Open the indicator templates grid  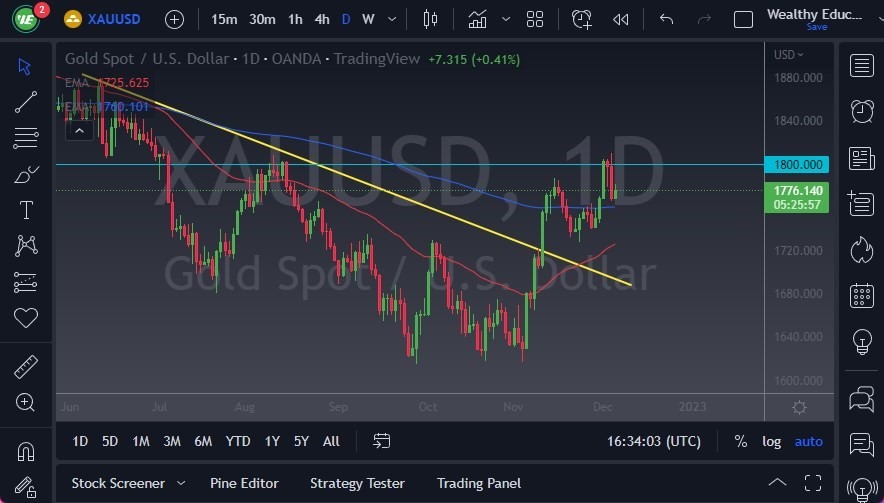coord(534,19)
